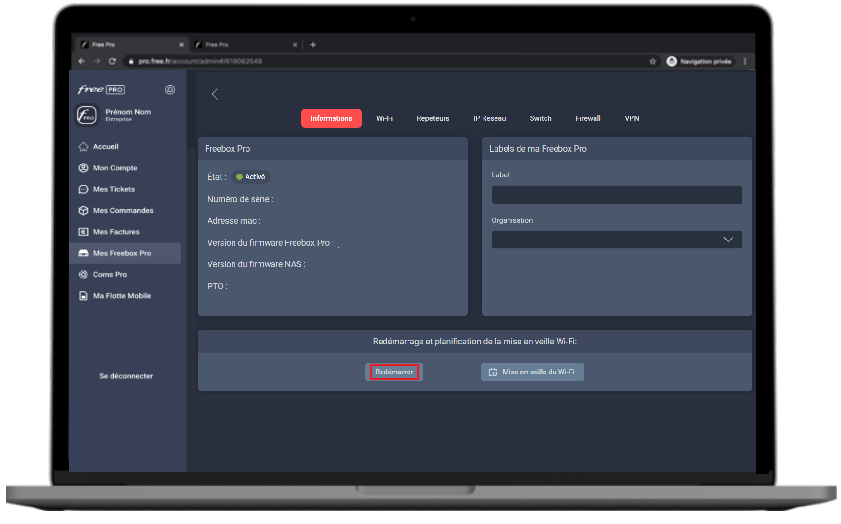Bookmark the page with star icon
The image size is (841, 524).
point(653,61)
